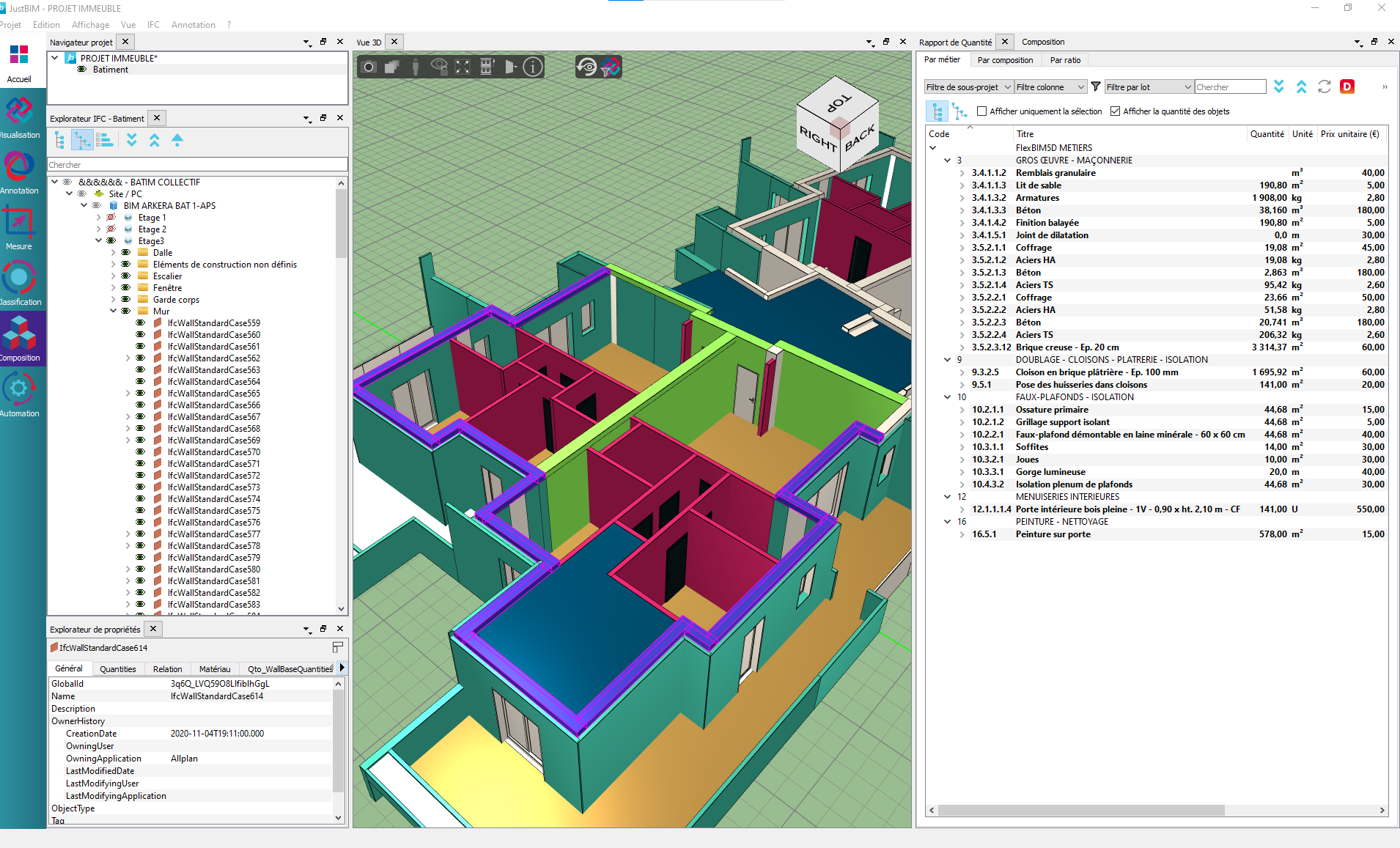This screenshot has width=1400, height=848.
Task: Switch to the 'Par composition' tab
Action: (x=1005, y=60)
